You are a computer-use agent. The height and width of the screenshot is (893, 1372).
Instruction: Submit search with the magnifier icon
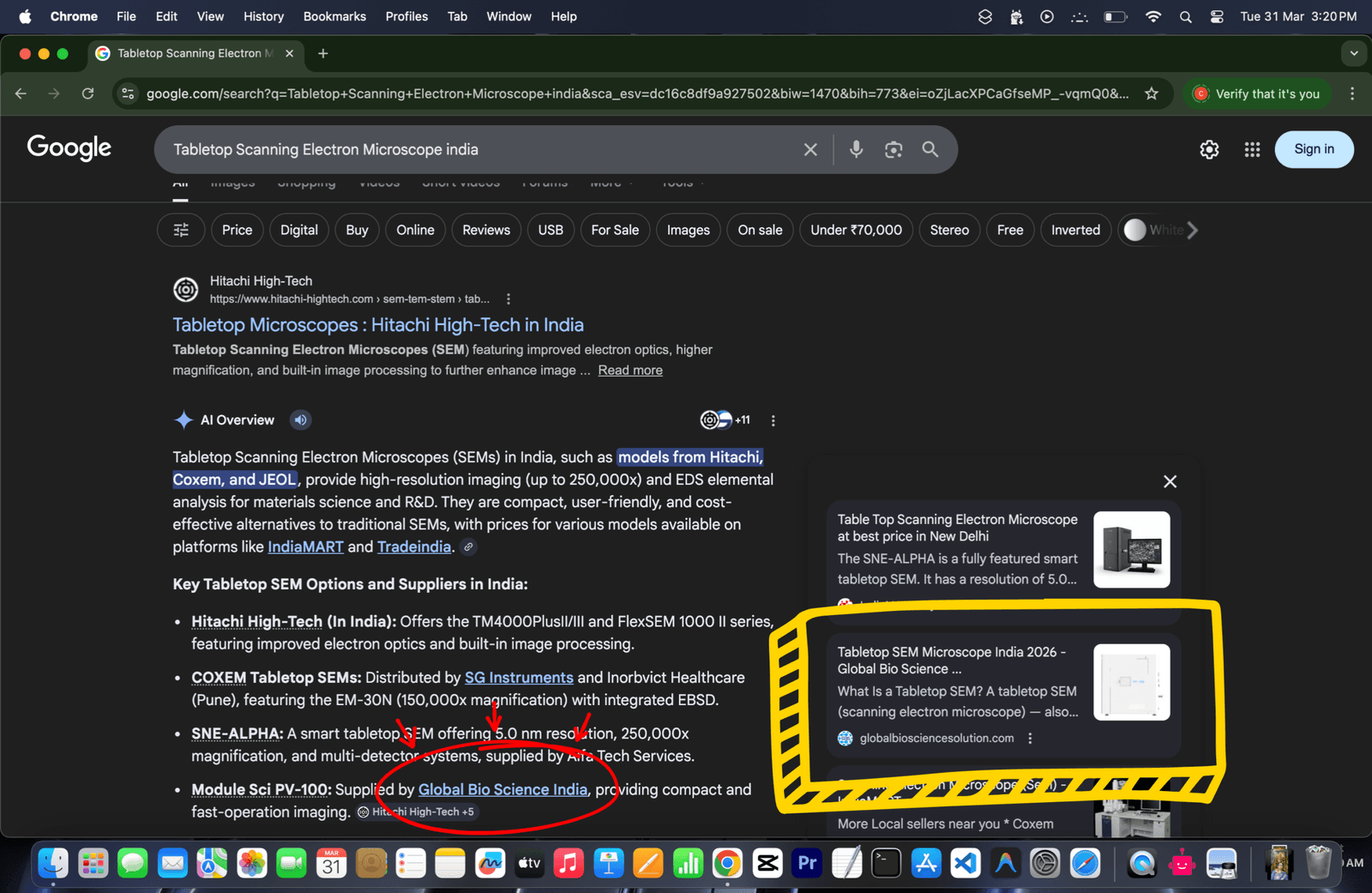click(x=930, y=149)
